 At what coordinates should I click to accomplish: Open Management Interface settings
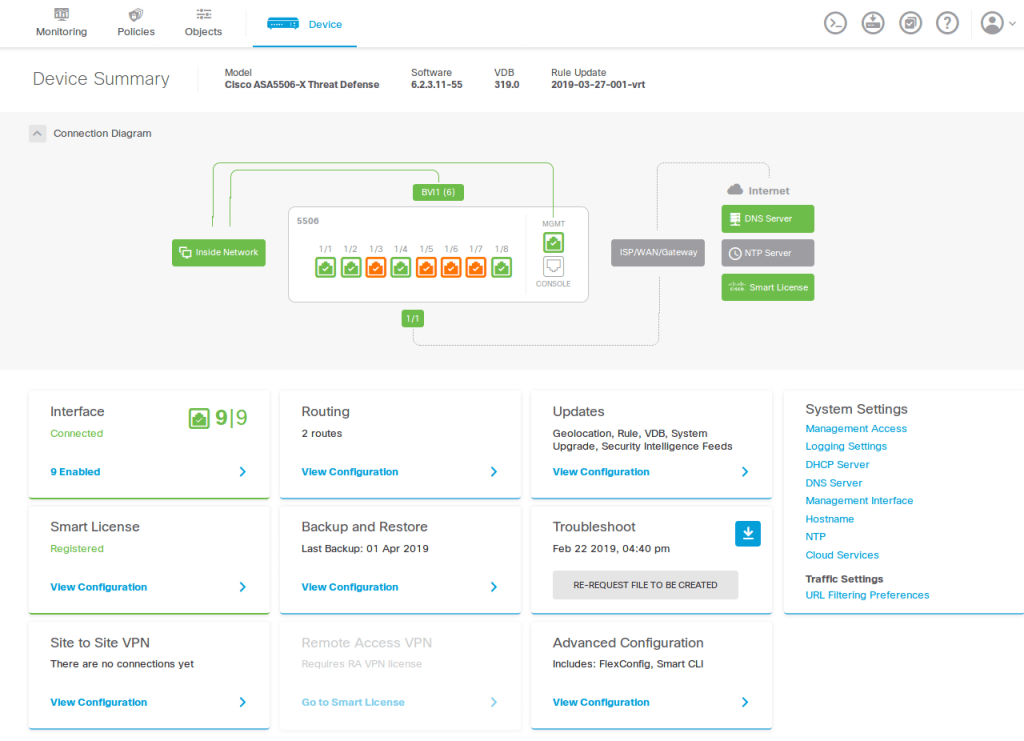pos(859,501)
